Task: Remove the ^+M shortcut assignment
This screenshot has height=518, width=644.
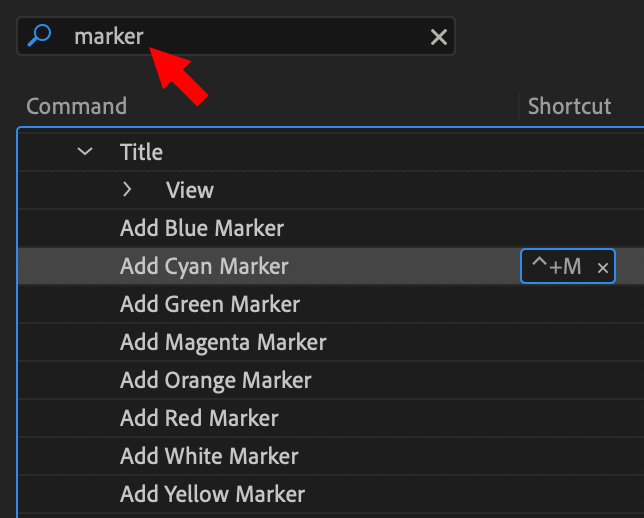Action: tap(603, 268)
